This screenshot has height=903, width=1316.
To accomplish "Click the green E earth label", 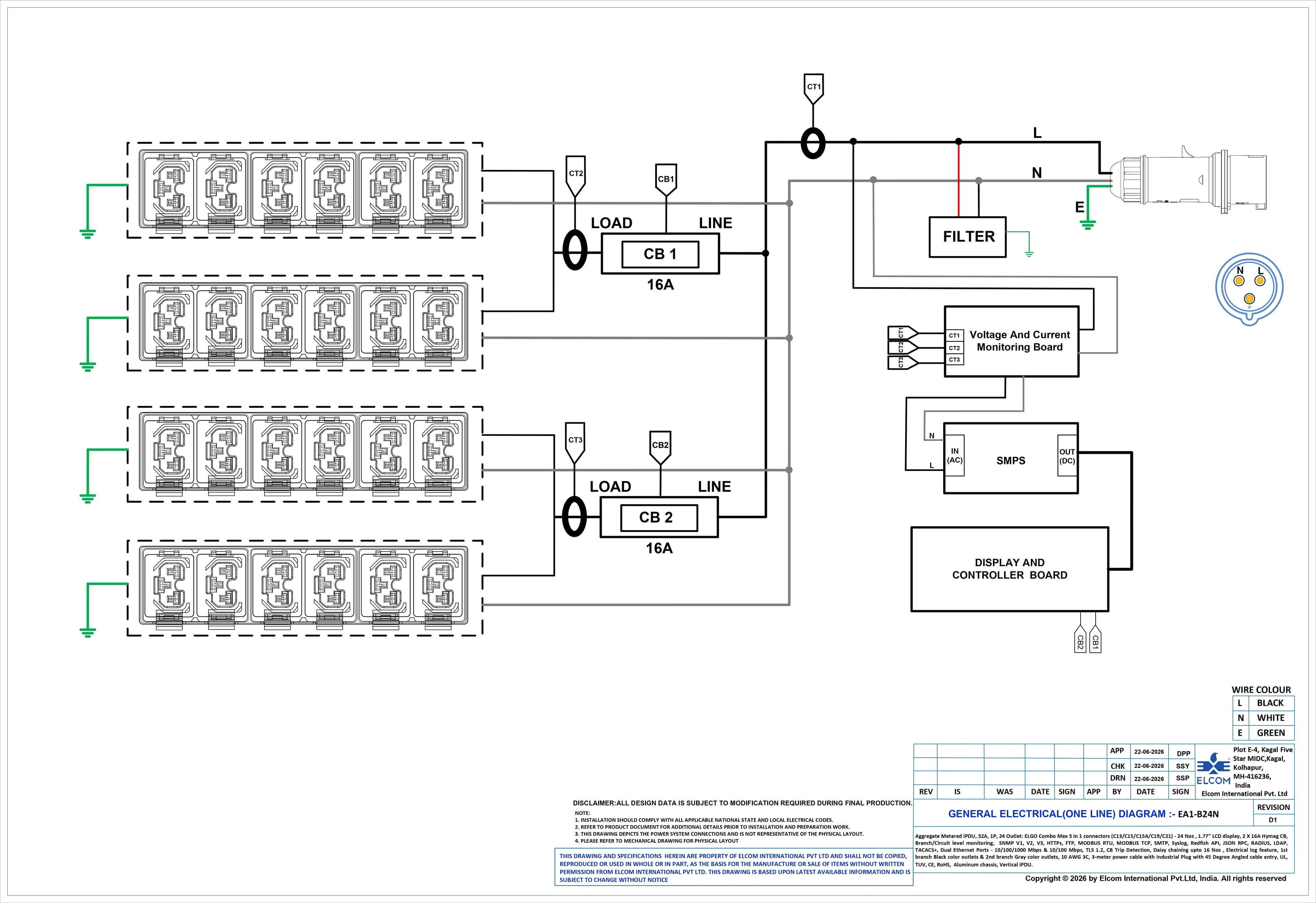I will pos(1080,207).
